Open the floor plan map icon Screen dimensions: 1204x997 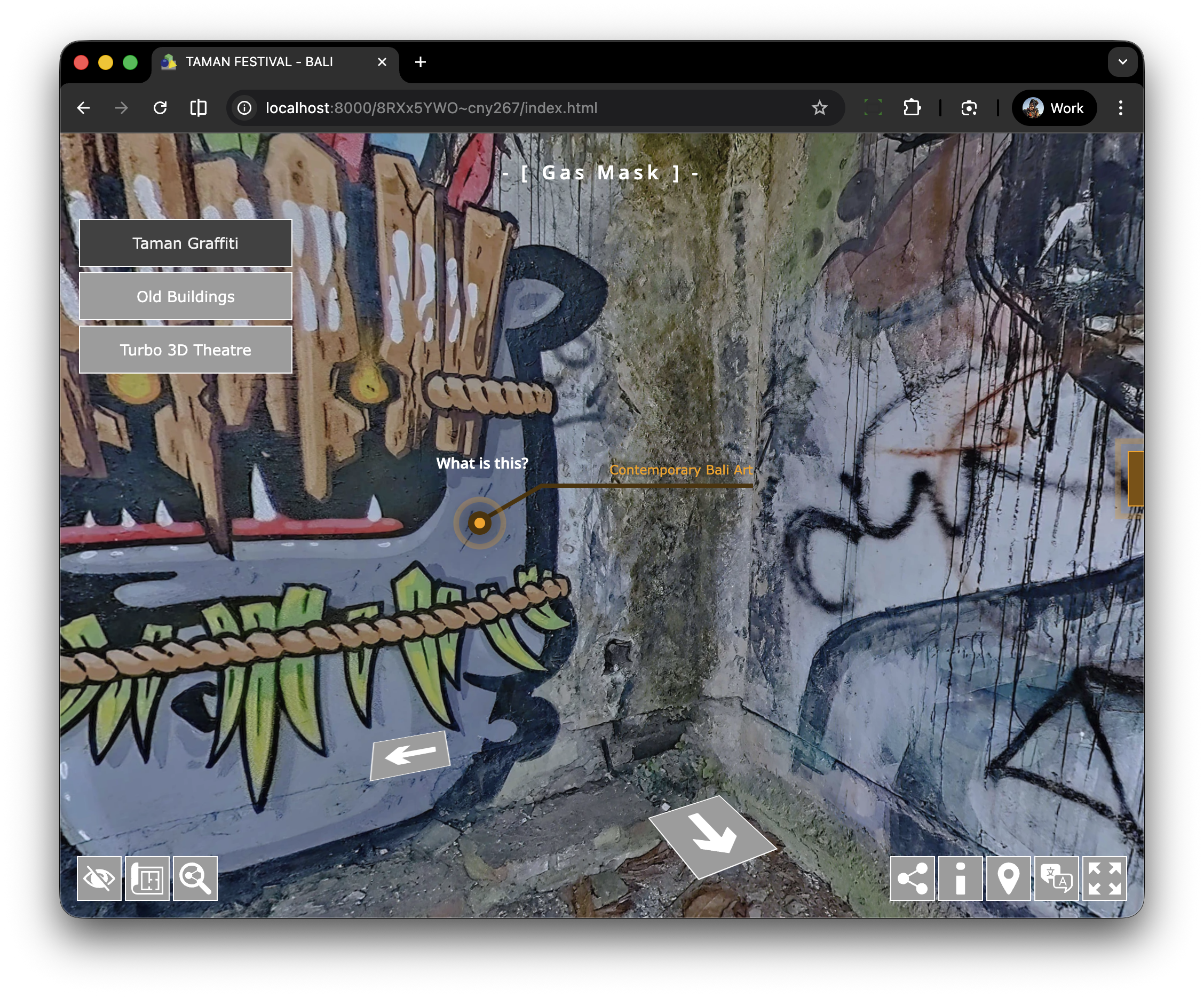tap(147, 879)
